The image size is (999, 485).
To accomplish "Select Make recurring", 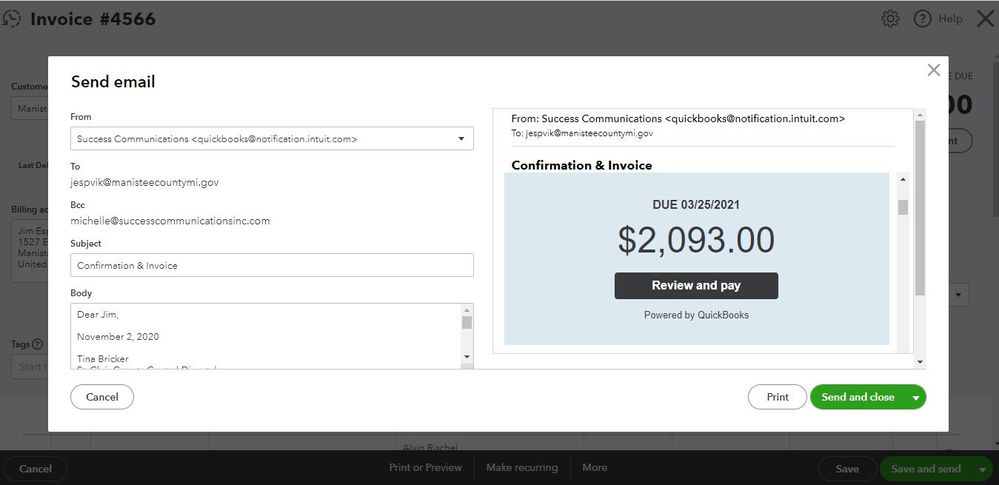I will point(522,468).
